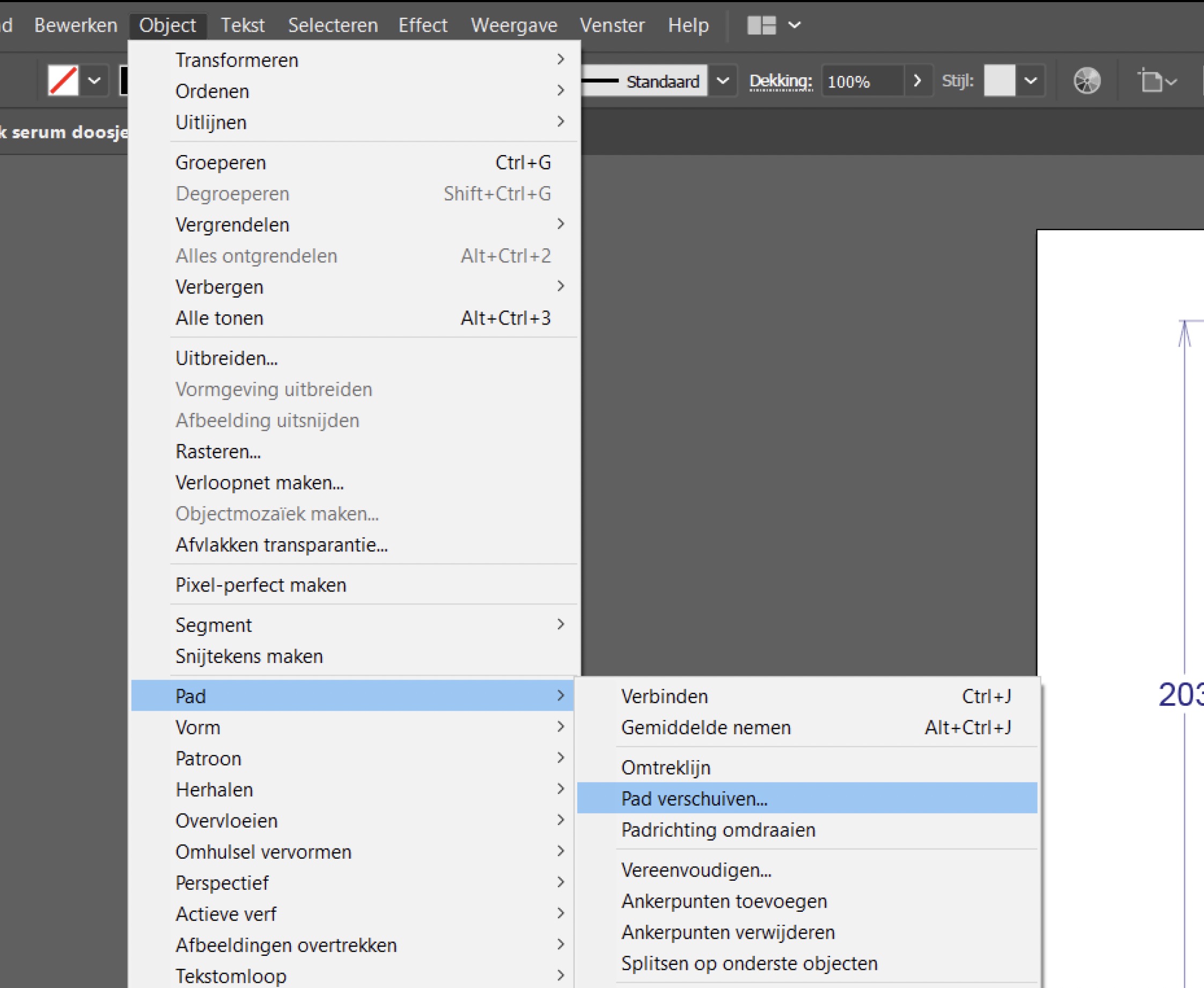Open the Tekst menu

tap(243, 25)
